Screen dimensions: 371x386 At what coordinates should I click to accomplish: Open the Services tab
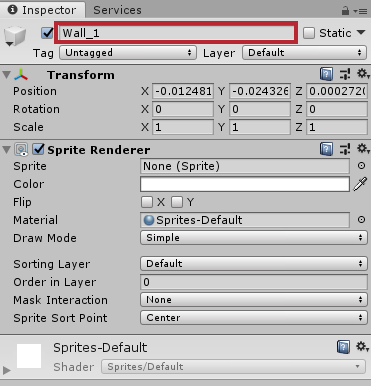point(117,10)
